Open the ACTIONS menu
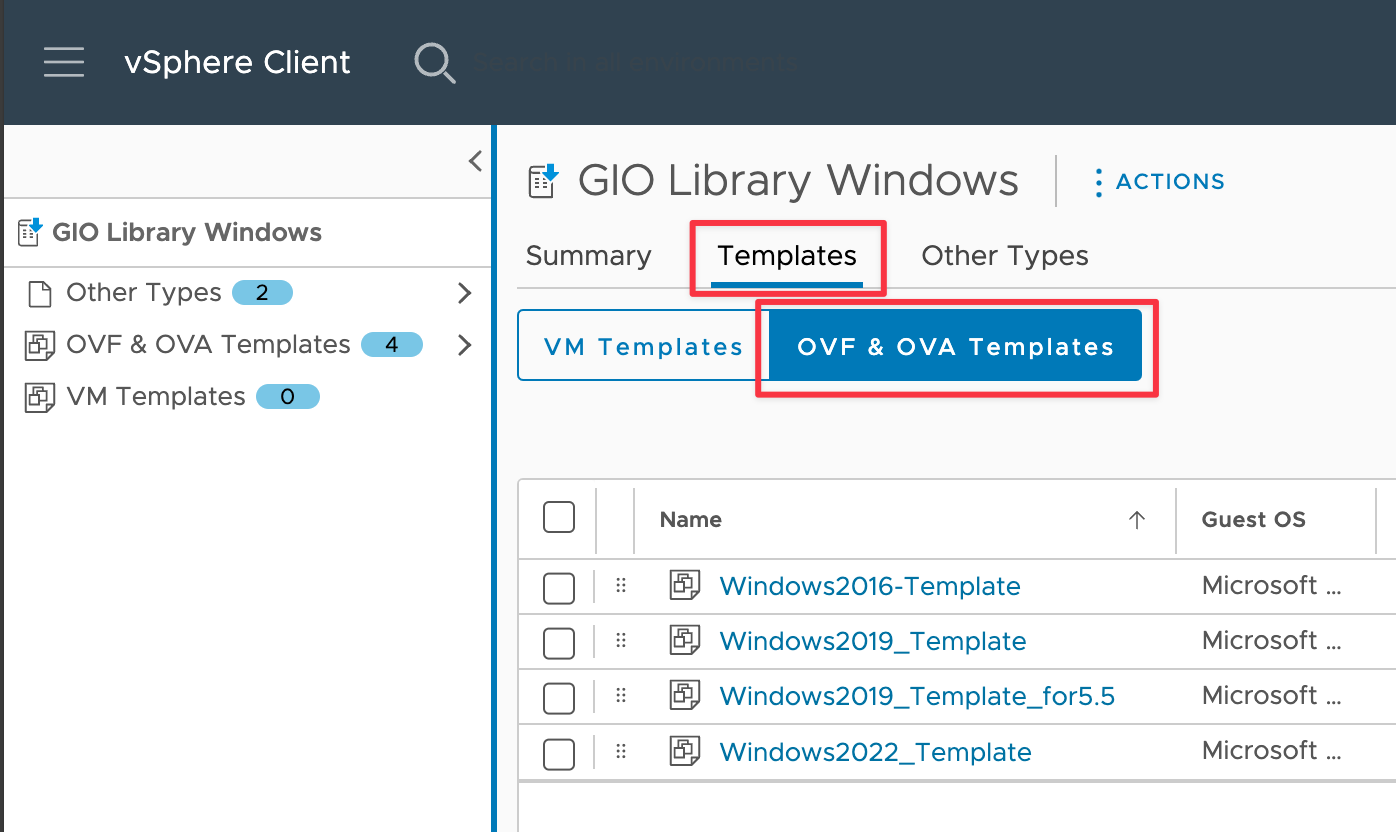1396x832 pixels. pos(1170,182)
